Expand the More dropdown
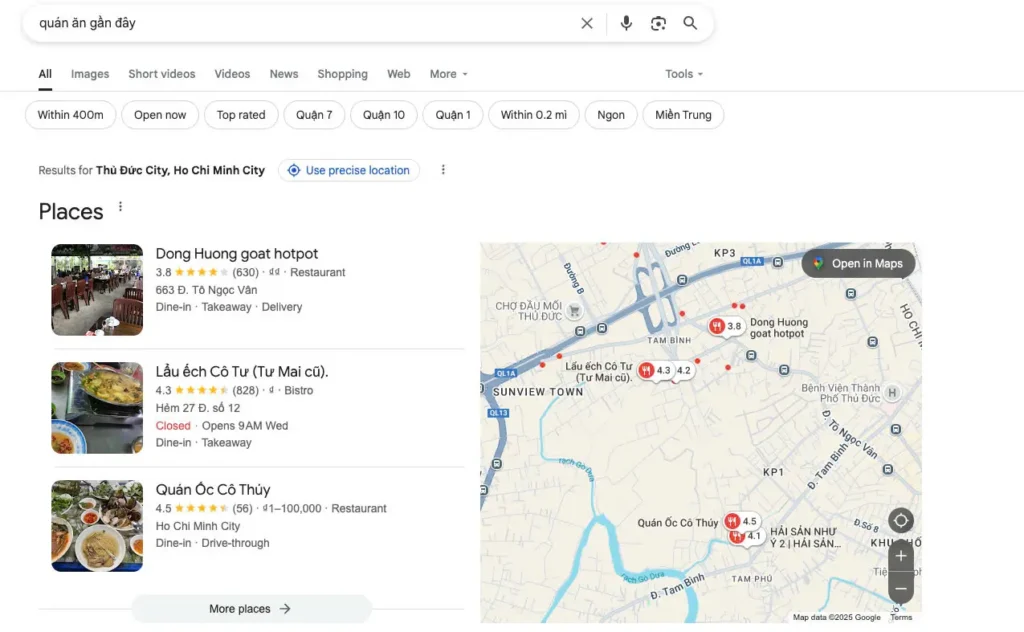 tap(449, 74)
